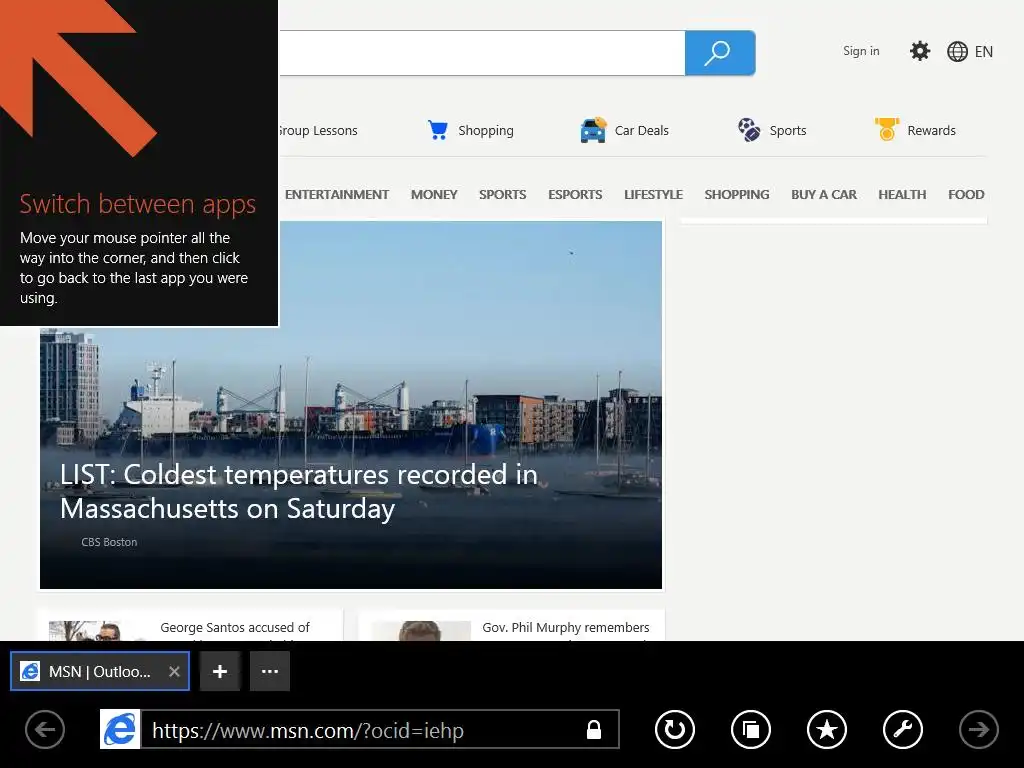This screenshot has height=768, width=1024.
Task: Open the MONEY section
Action: click(434, 195)
